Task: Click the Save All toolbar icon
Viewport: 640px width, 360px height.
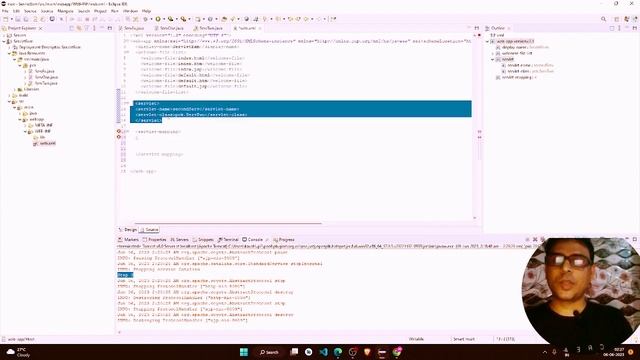Action: pos(26,19)
